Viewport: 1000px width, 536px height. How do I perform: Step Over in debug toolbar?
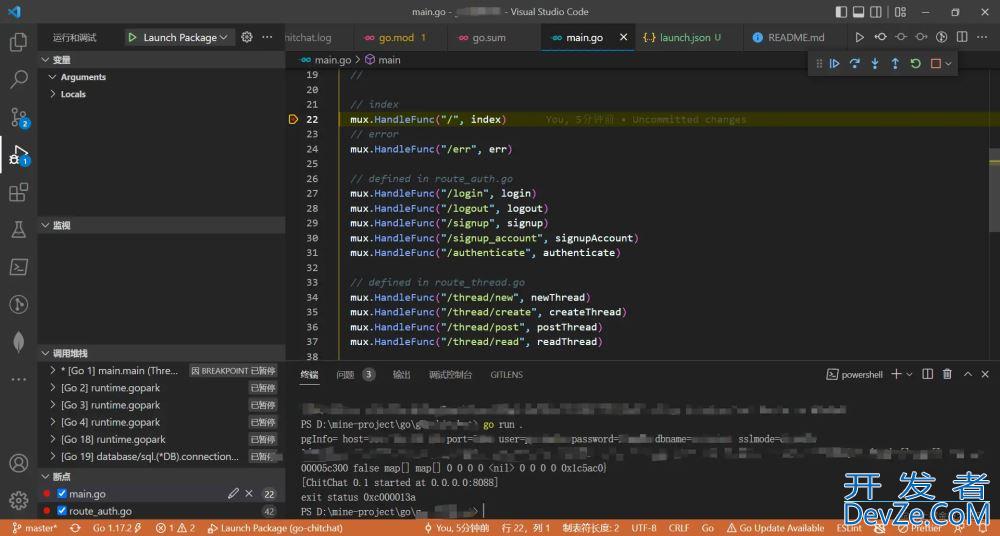[x=855, y=63]
